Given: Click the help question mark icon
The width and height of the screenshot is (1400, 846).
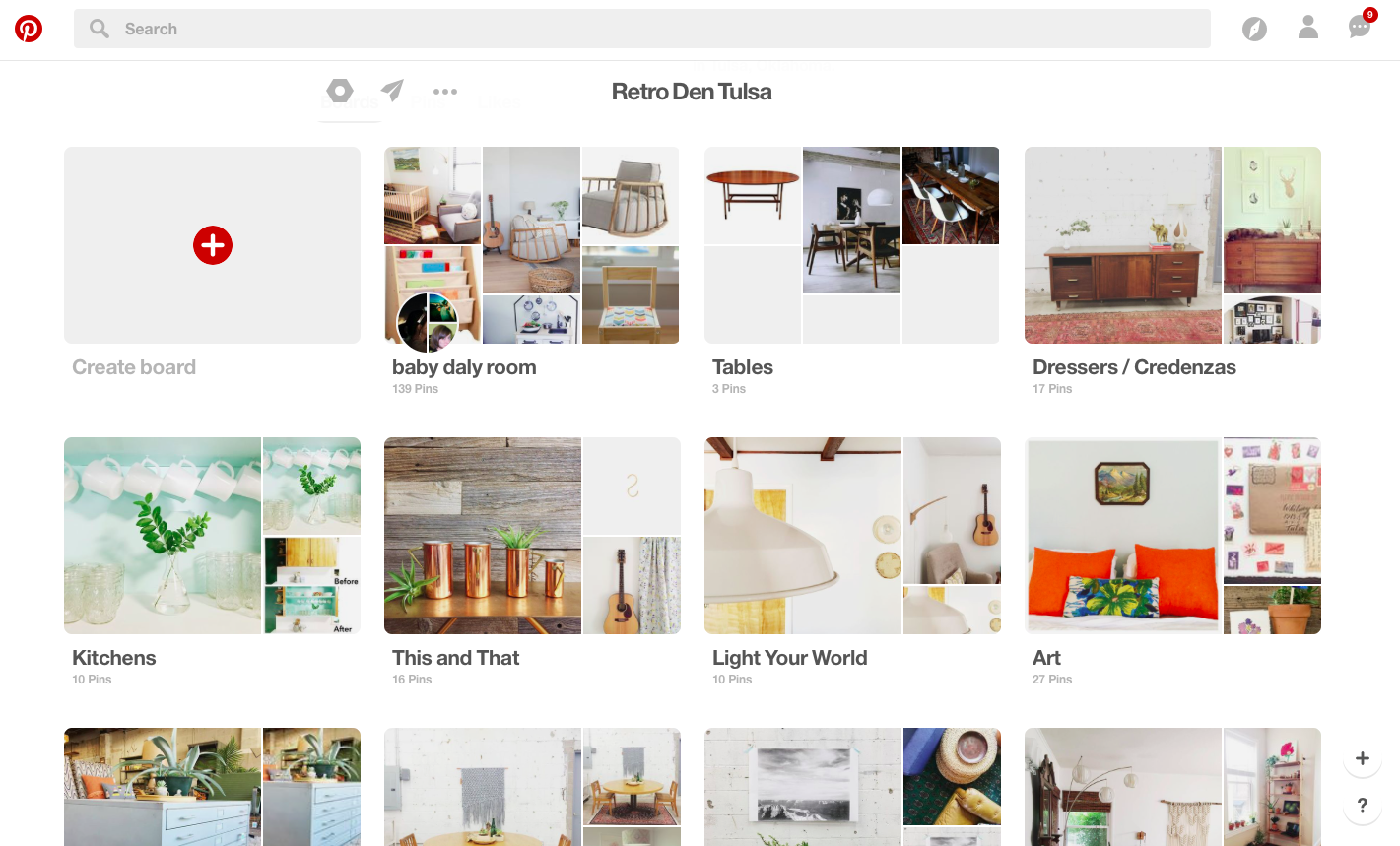Looking at the screenshot, I should click(1362, 806).
